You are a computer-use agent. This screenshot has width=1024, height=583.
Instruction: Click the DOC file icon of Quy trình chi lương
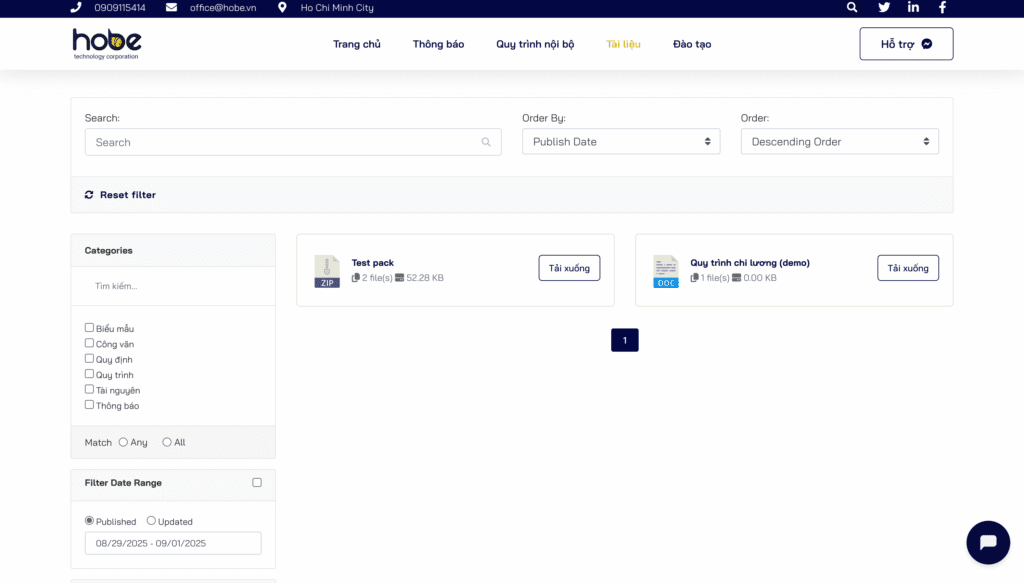coord(665,271)
